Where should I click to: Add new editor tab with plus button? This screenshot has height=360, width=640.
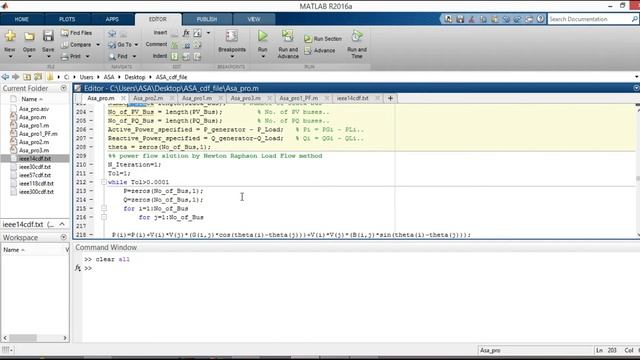click(x=390, y=98)
